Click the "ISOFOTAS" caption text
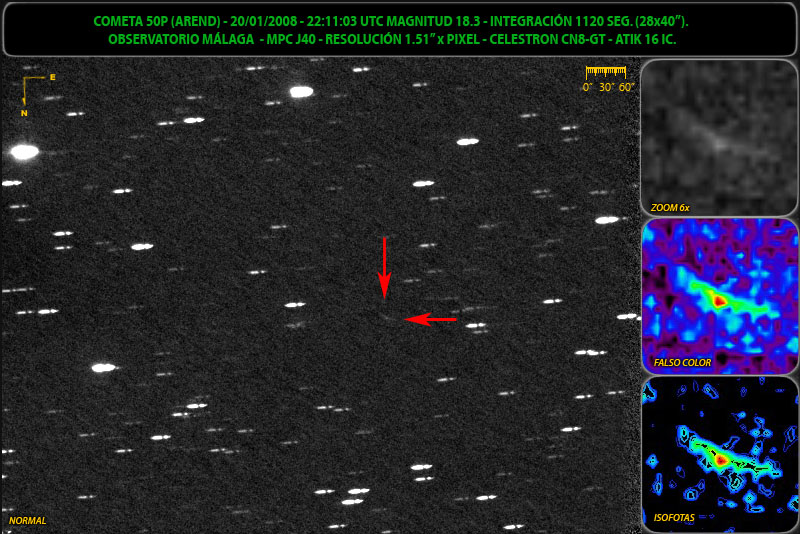800x534 pixels. tap(674, 518)
